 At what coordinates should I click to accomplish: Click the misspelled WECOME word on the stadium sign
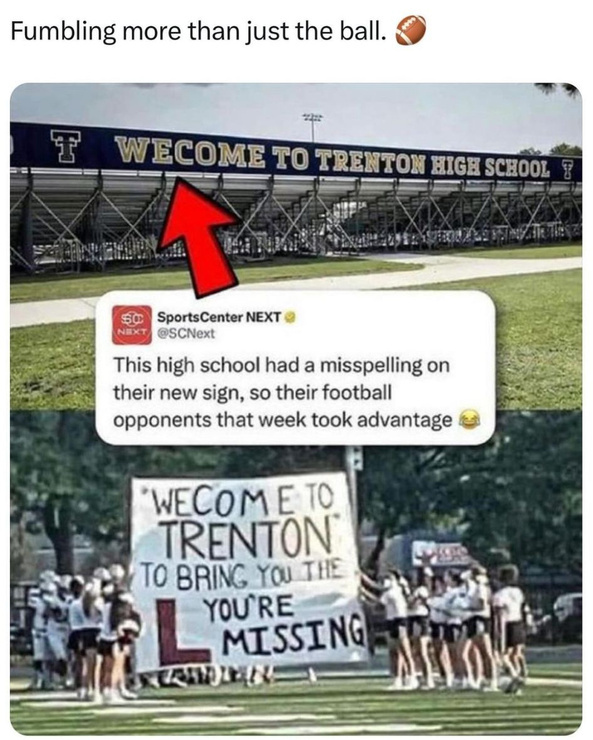pos(191,152)
